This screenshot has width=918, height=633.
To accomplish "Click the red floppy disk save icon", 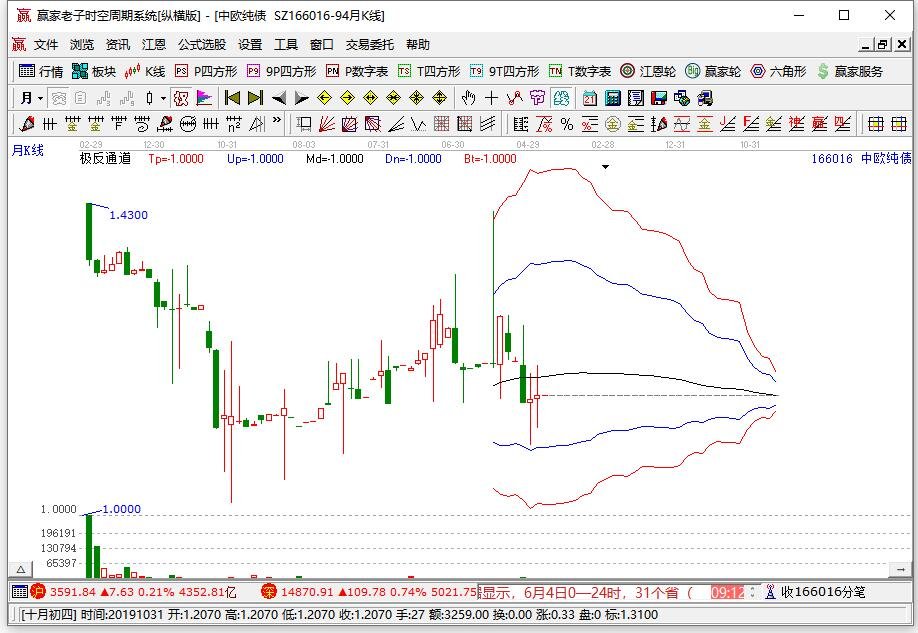I will 659,98.
